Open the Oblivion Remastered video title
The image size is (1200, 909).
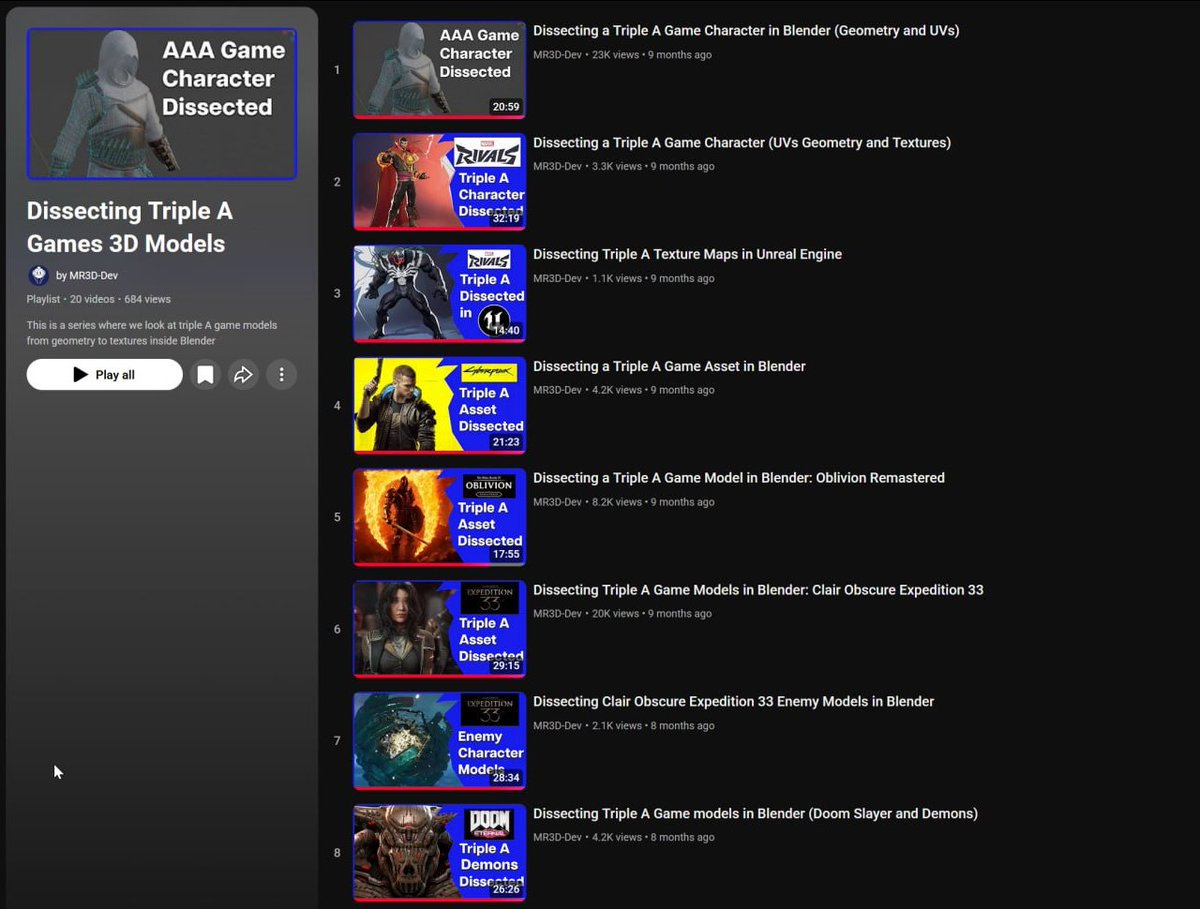pyautogui.click(x=739, y=478)
